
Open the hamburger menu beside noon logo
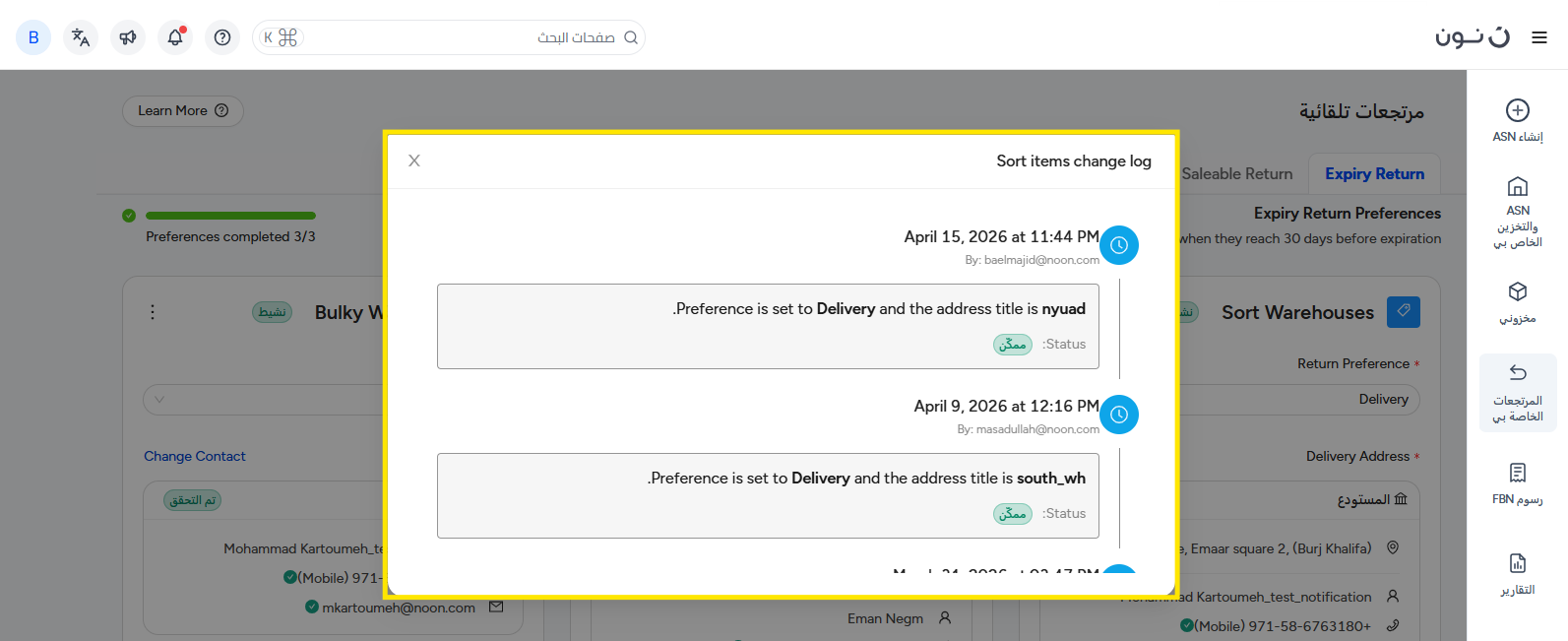(1539, 37)
